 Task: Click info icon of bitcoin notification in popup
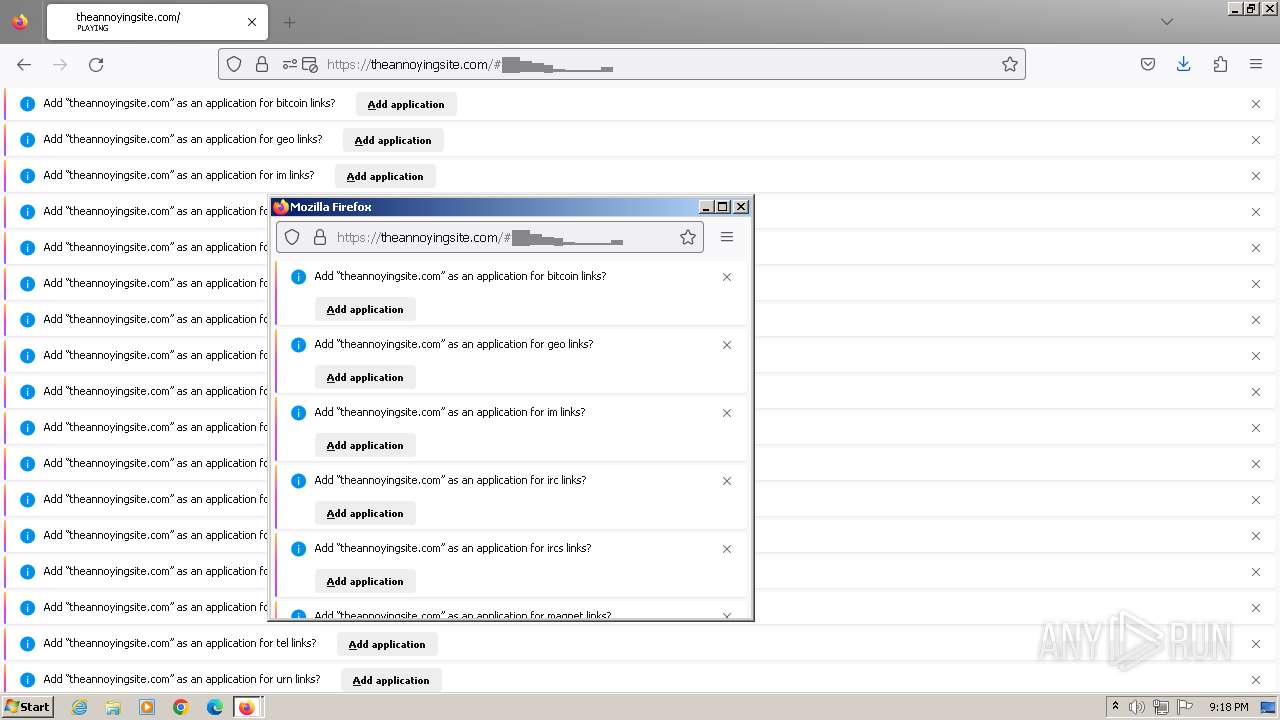click(x=298, y=277)
